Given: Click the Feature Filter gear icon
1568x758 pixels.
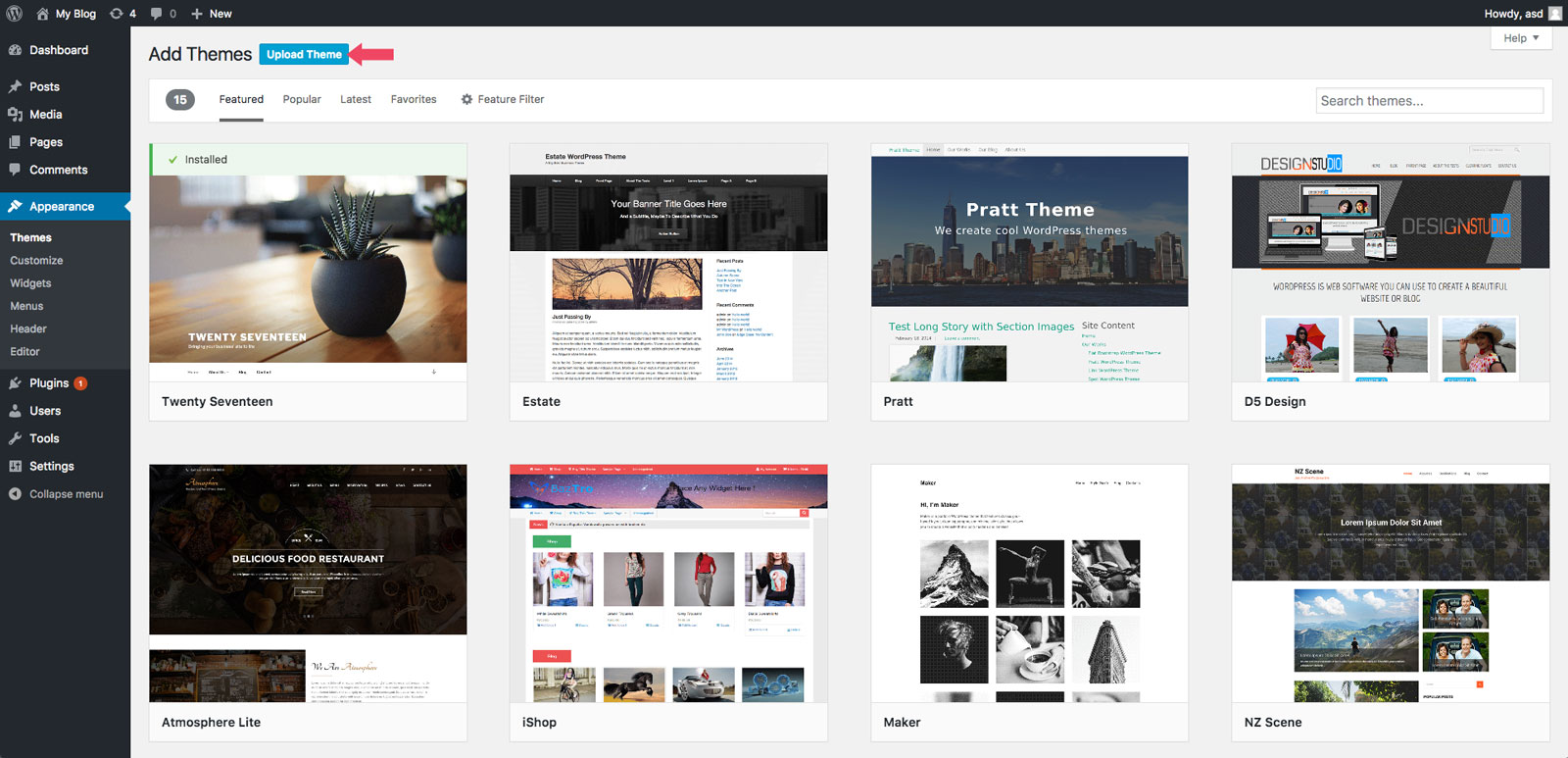Looking at the screenshot, I should click(x=466, y=99).
